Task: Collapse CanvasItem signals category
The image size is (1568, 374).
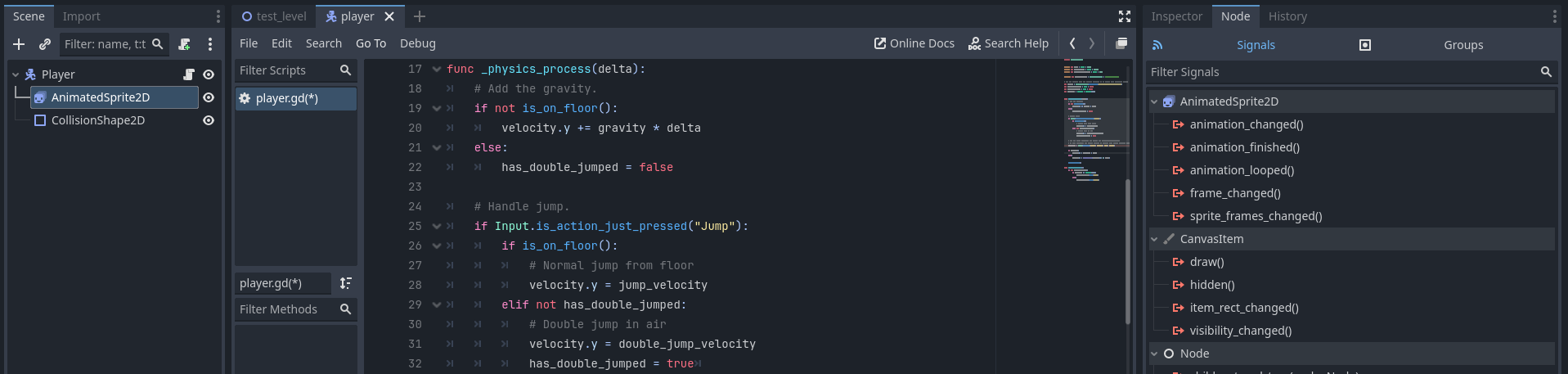Action: tap(1154, 239)
